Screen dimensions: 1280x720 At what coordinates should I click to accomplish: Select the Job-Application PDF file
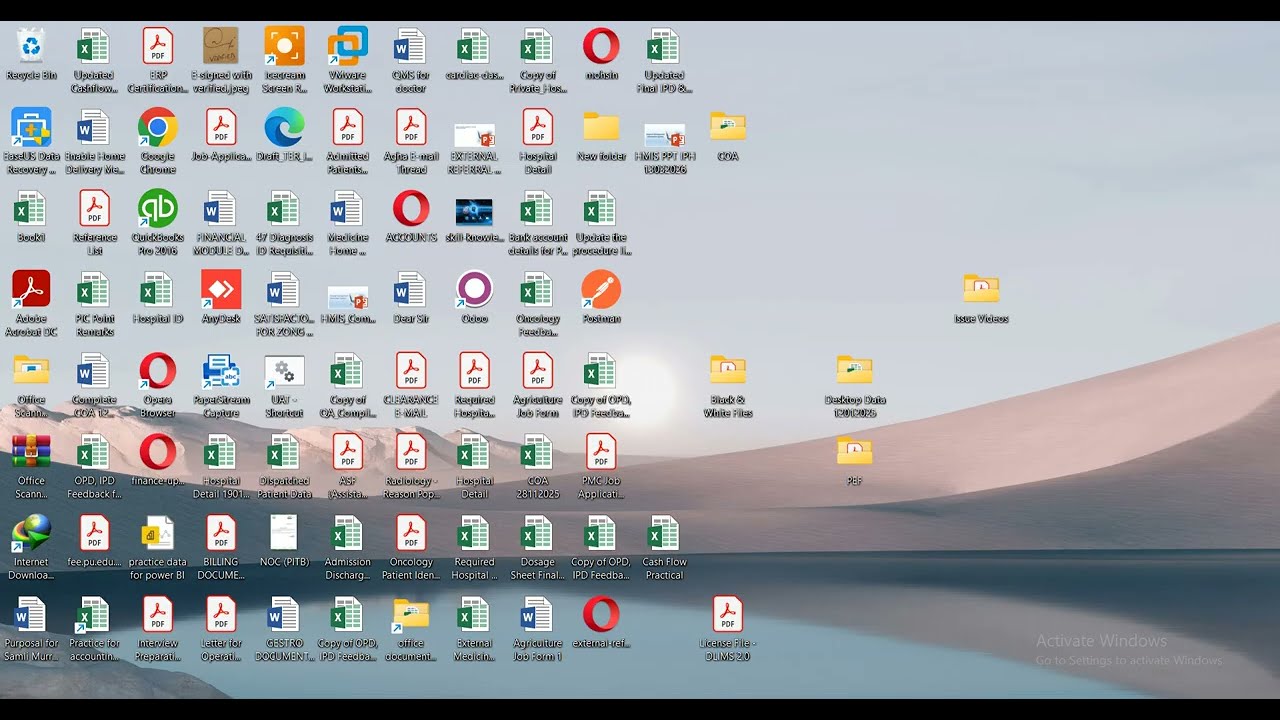tap(221, 127)
